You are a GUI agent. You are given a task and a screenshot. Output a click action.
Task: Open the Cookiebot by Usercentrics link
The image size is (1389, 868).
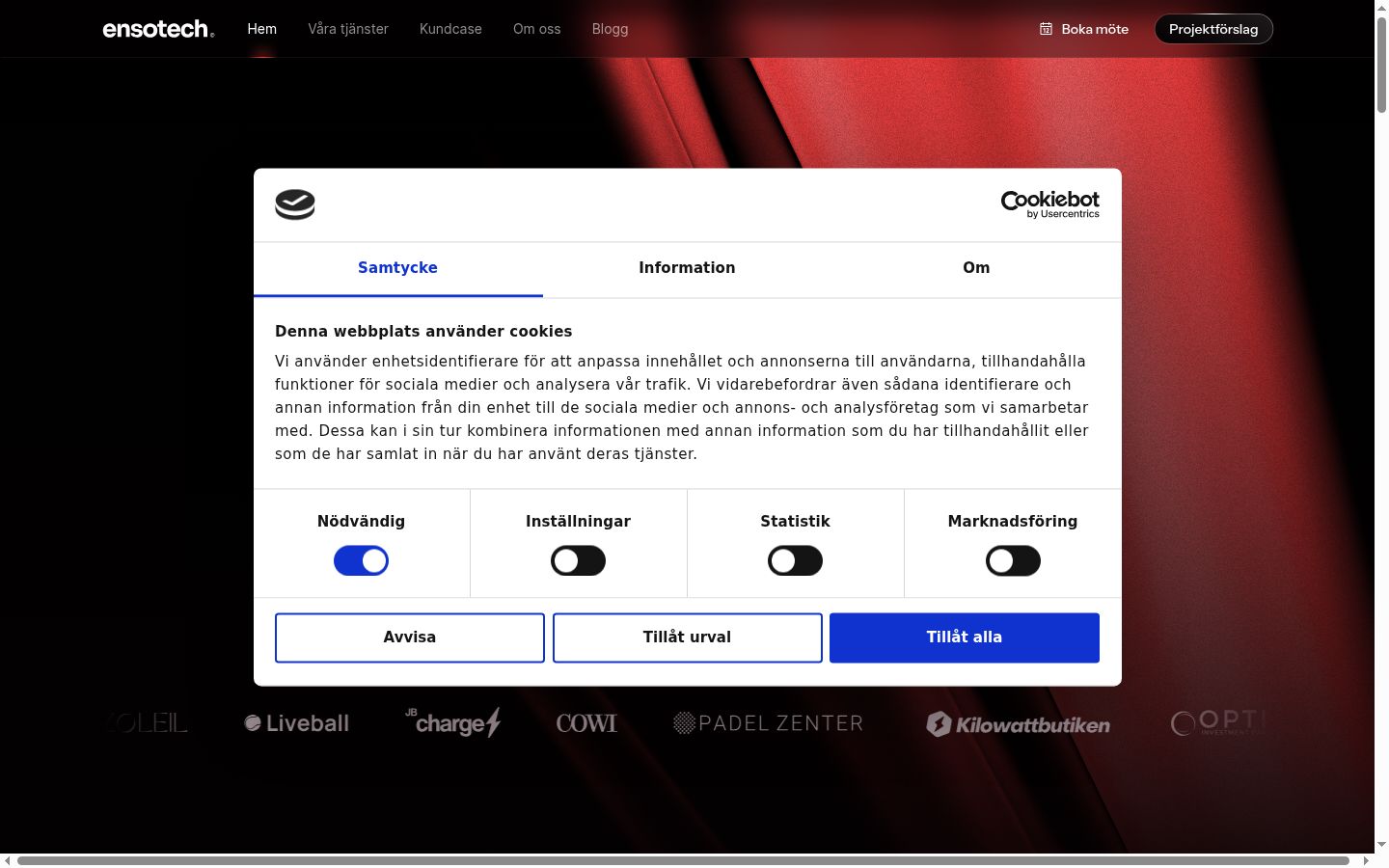(1049, 204)
